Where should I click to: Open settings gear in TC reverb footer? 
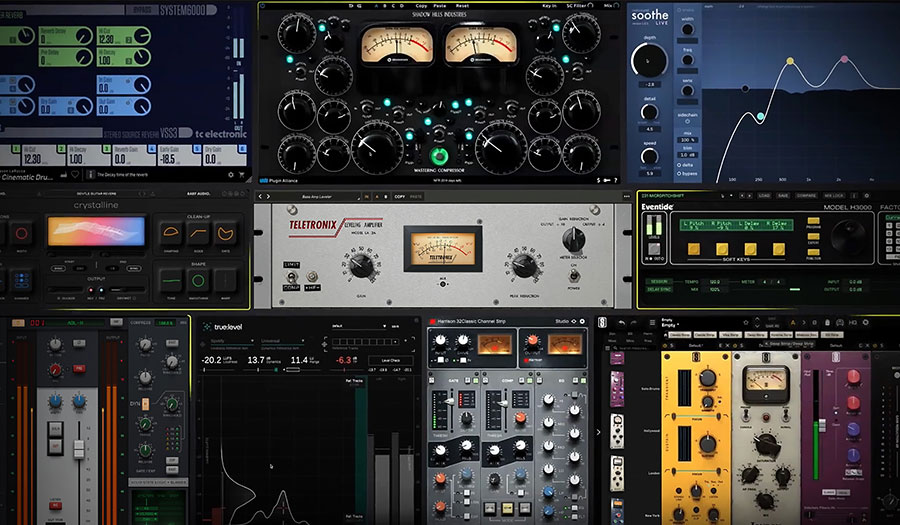[x=231, y=174]
